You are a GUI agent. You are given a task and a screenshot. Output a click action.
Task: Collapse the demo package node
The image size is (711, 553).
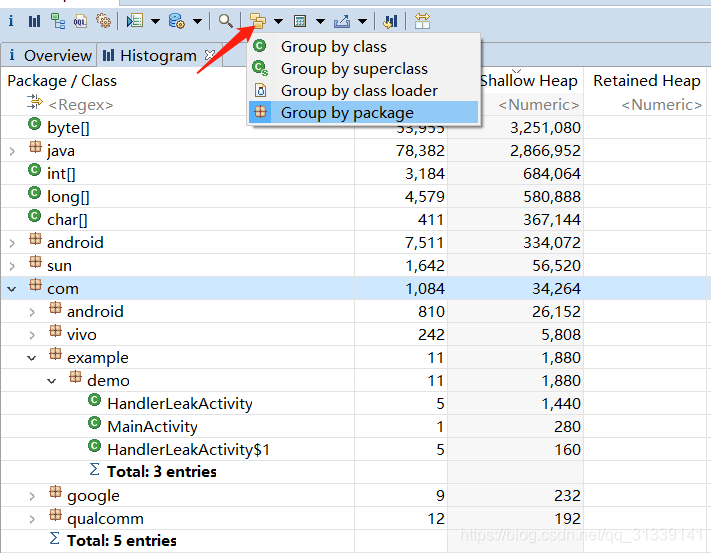point(52,381)
